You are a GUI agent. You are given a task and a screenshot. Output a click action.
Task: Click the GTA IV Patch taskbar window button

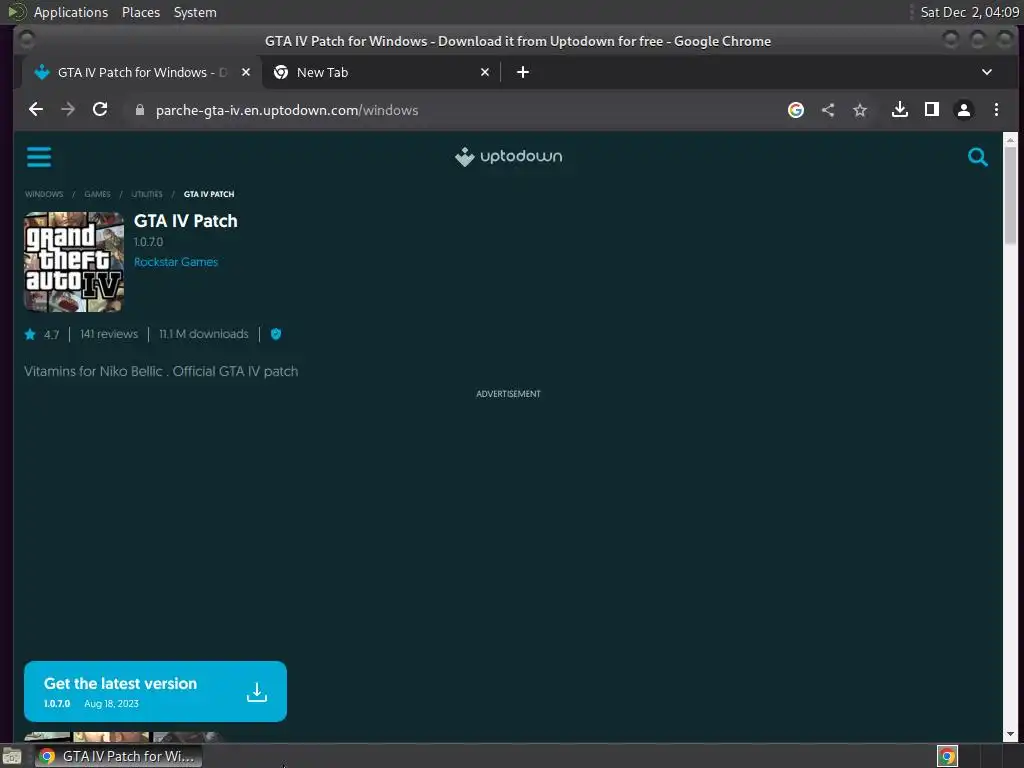click(118, 756)
